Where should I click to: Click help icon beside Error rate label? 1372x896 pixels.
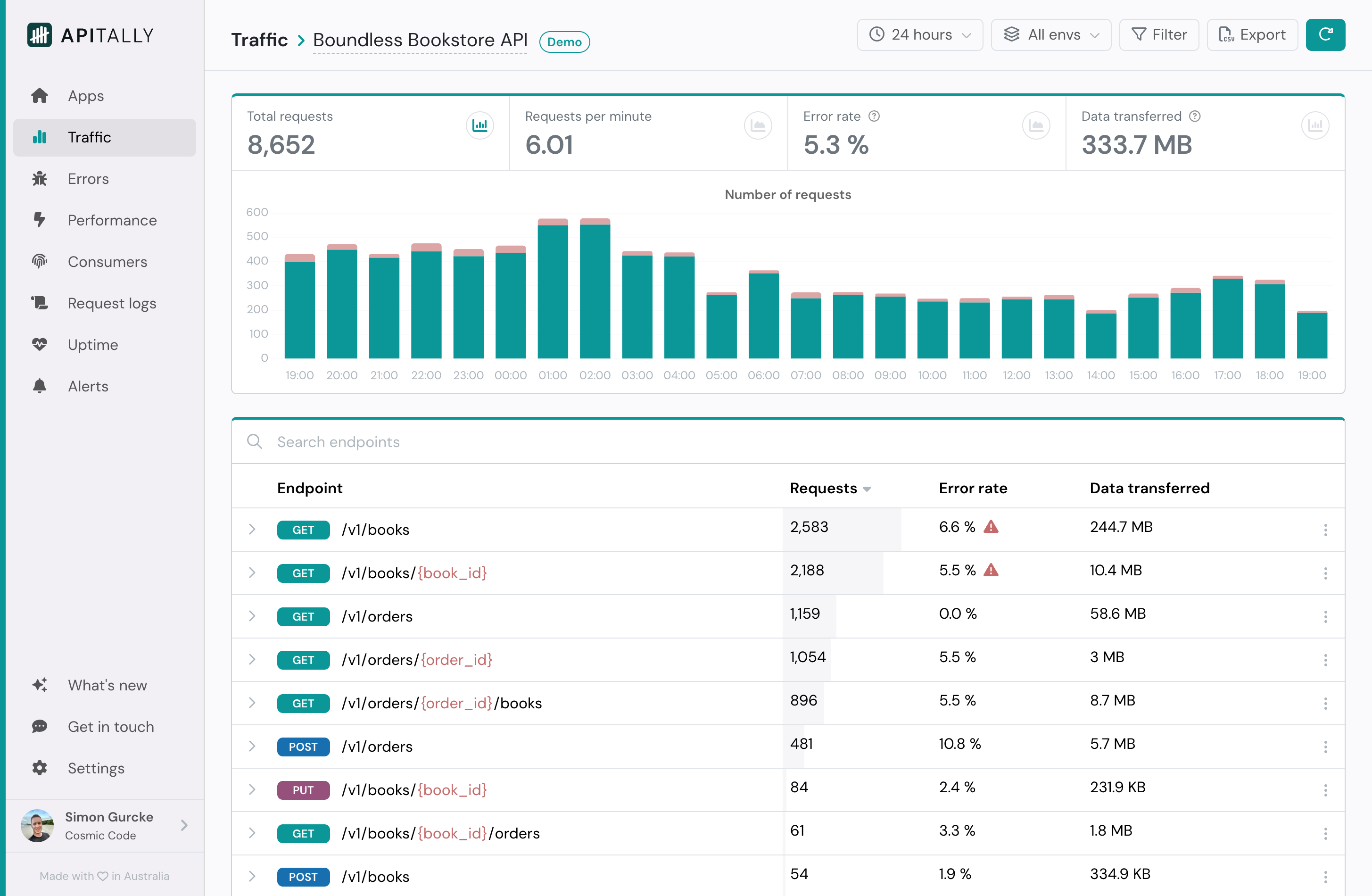click(874, 116)
